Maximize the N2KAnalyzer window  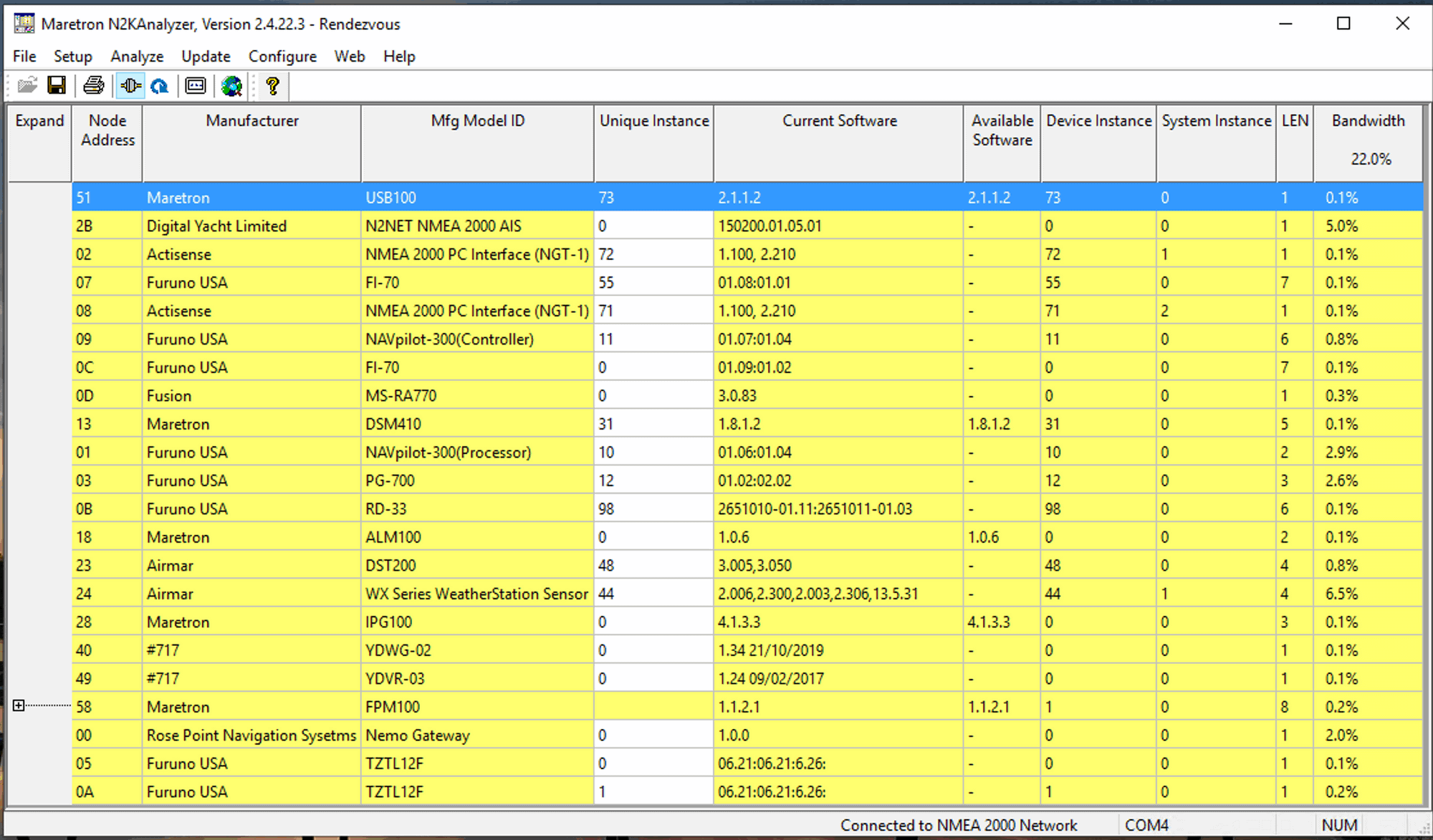coord(1343,24)
